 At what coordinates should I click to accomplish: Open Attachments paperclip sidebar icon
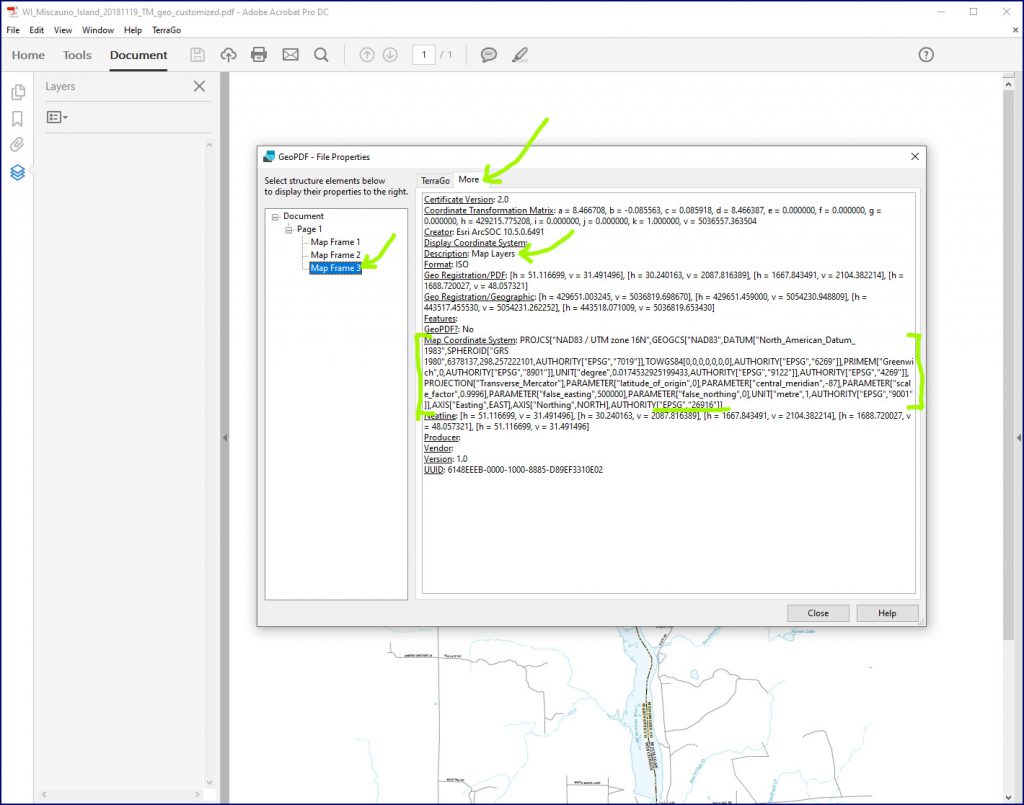pos(18,144)
